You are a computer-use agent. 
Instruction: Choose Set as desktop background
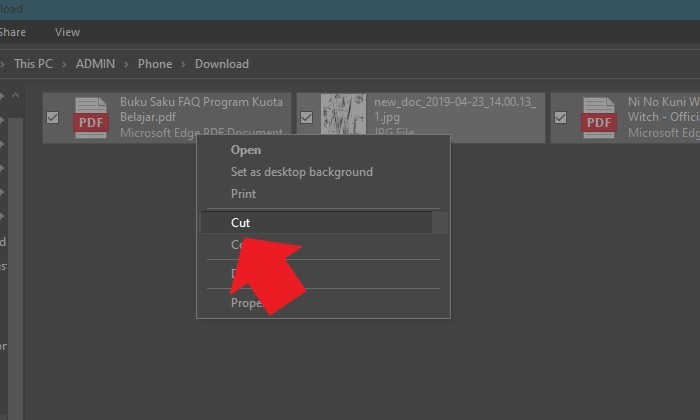(x=301, y=172)
